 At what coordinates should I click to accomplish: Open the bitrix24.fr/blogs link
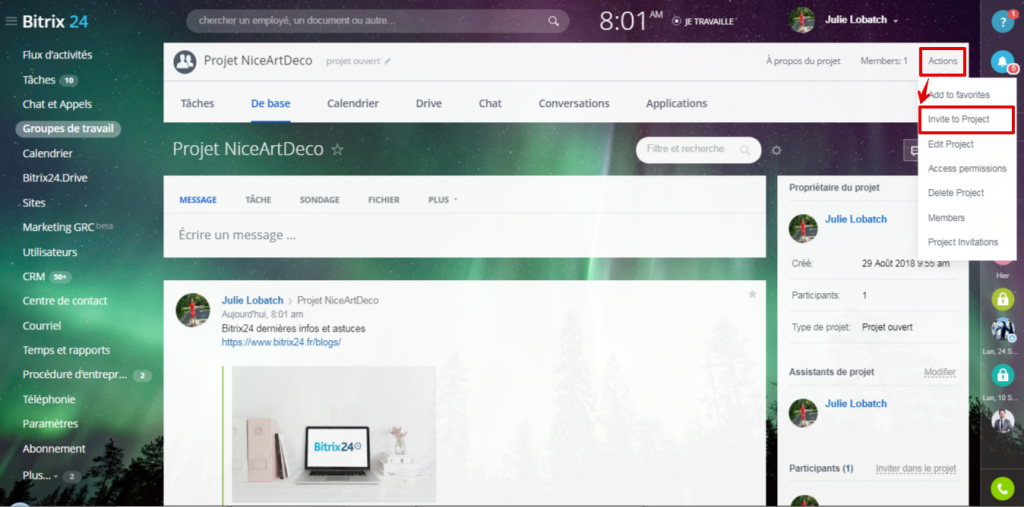281,342
